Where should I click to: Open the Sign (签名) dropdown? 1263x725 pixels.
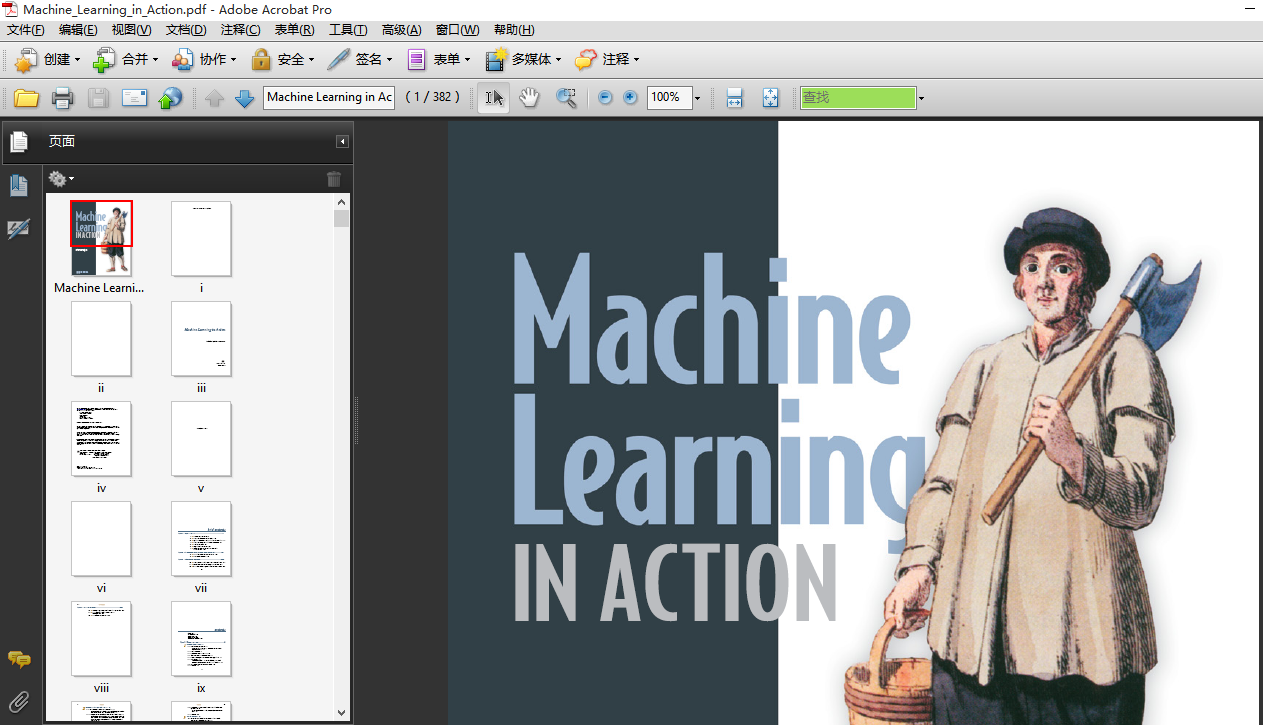click(360, 60)
